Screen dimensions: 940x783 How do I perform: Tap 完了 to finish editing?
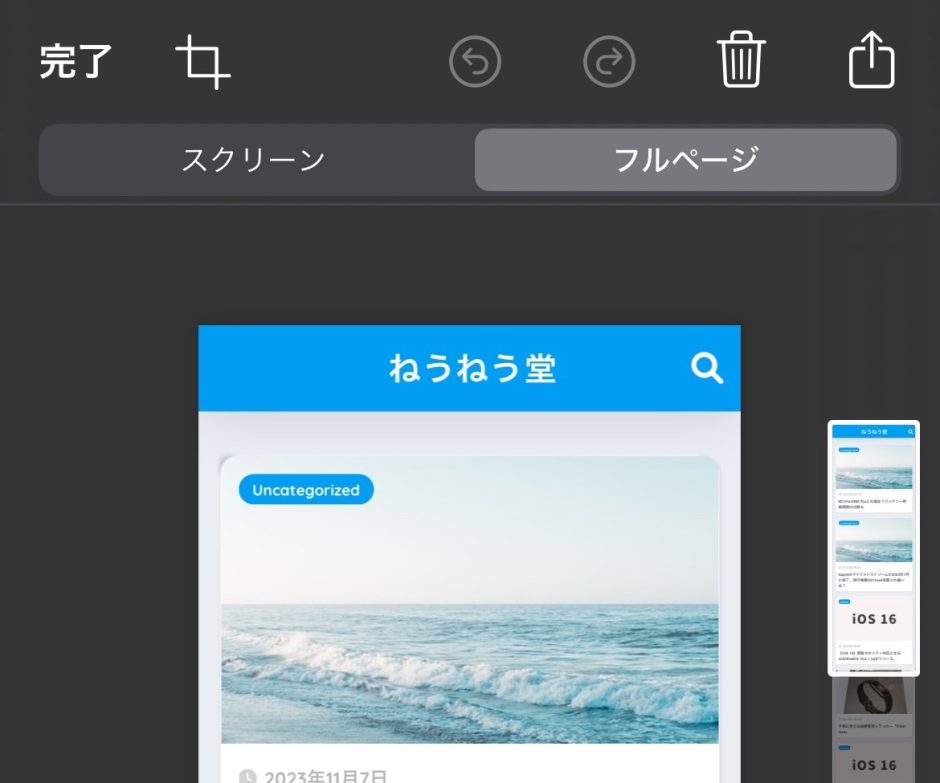pyautogui.click(x=76, y=62)
